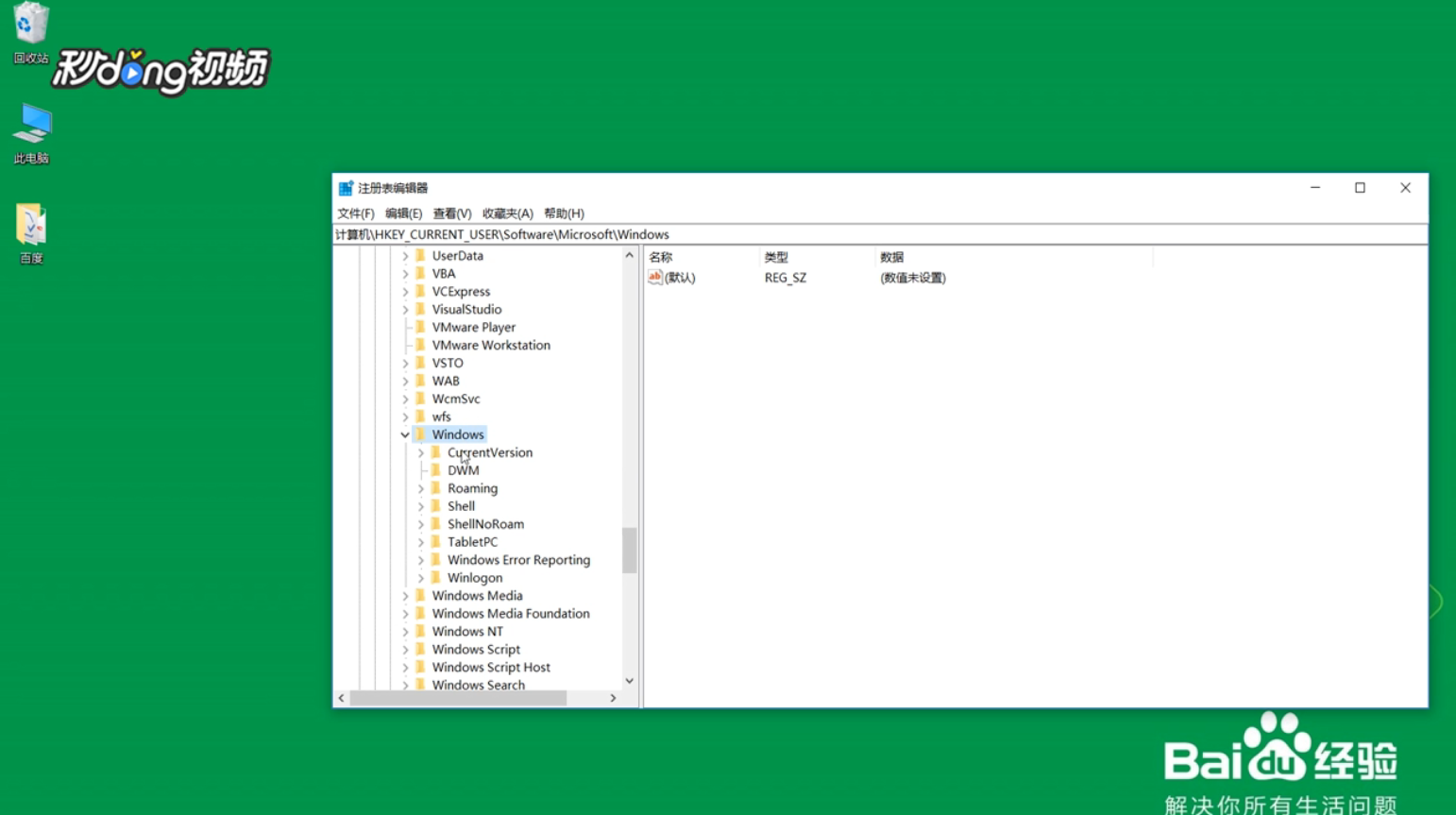1456x815 pixels.
Task: Click the tree's vertical scrollbar thumb
Action: click(x=629, y=550)
